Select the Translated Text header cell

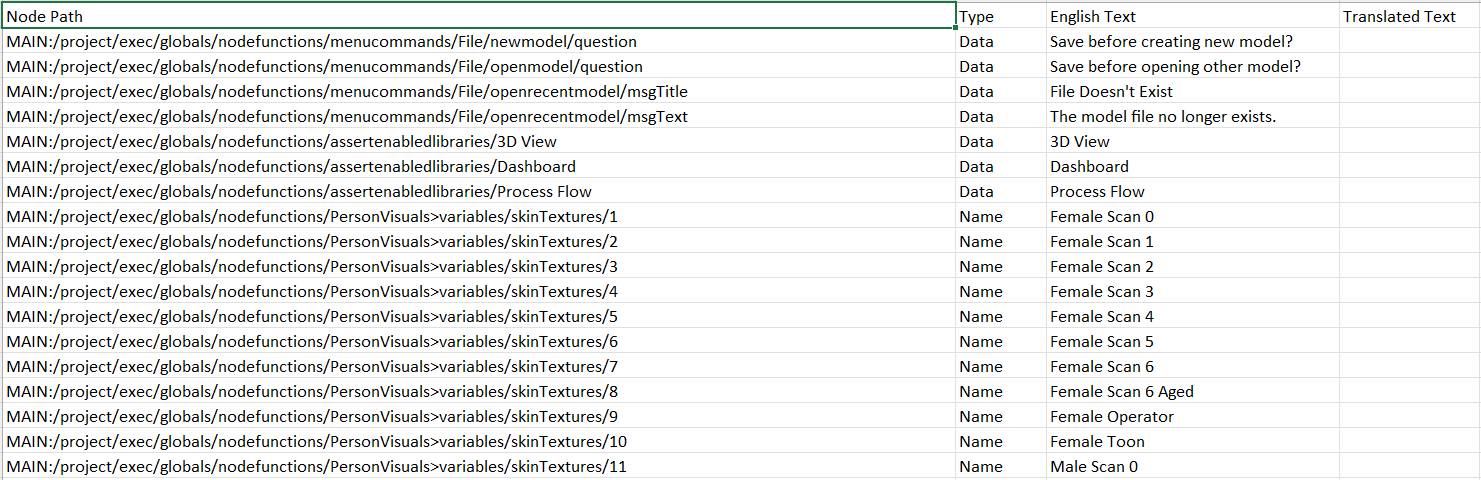coord(1410,16)
